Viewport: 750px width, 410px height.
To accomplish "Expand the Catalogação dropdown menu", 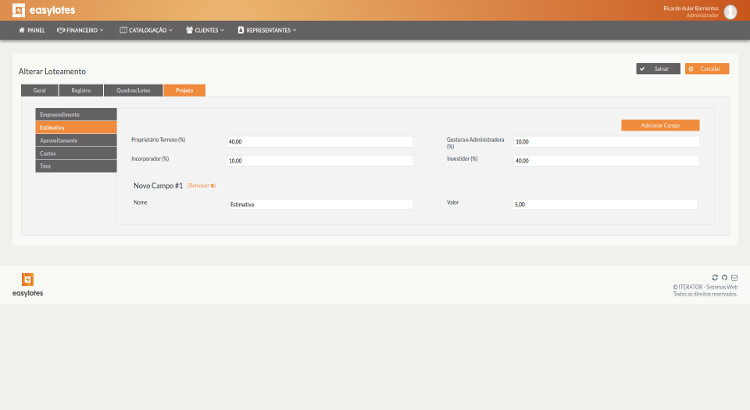I will tap(146, 30).
